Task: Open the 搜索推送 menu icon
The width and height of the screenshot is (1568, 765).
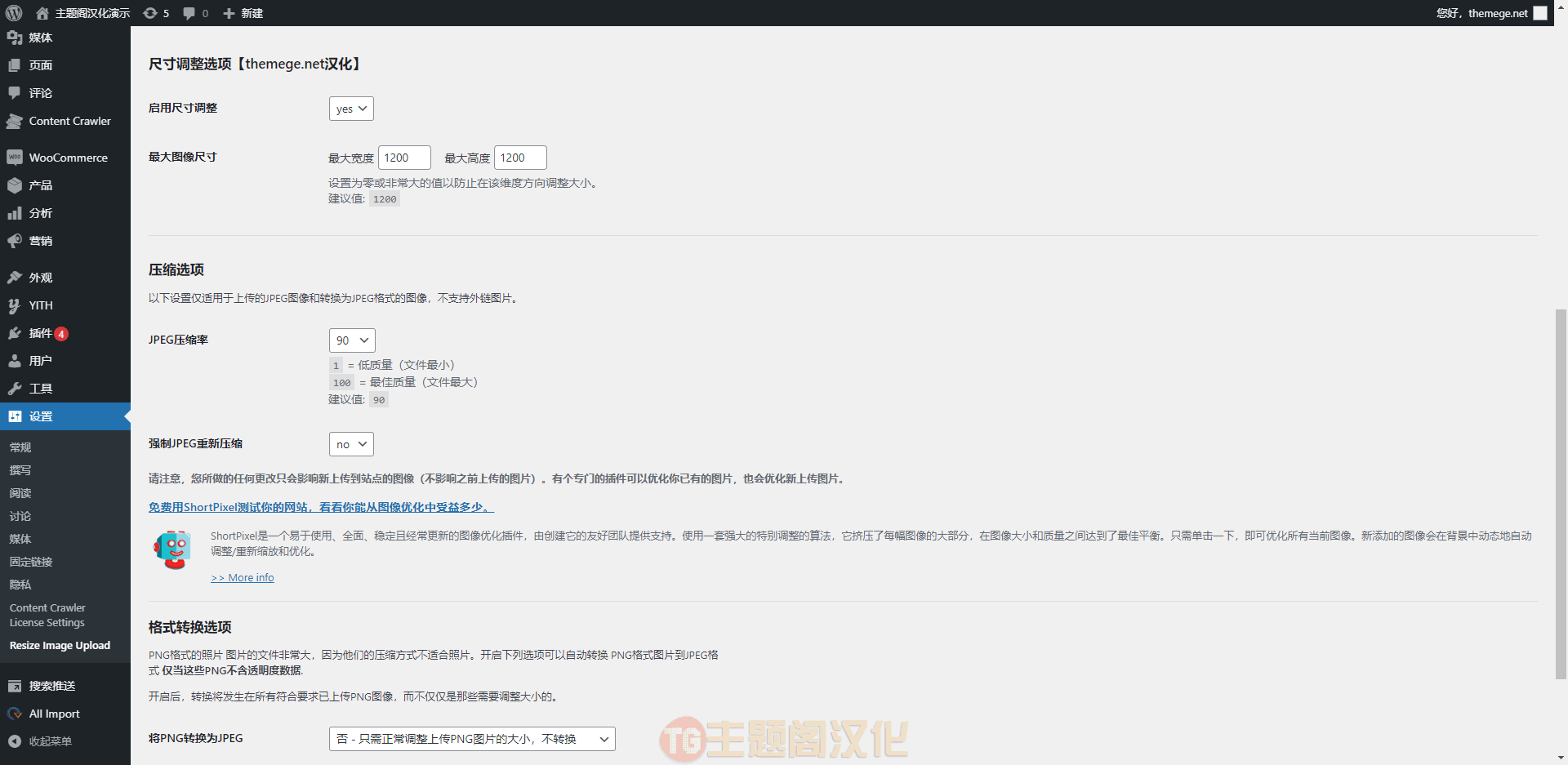Action: point(15,686)
